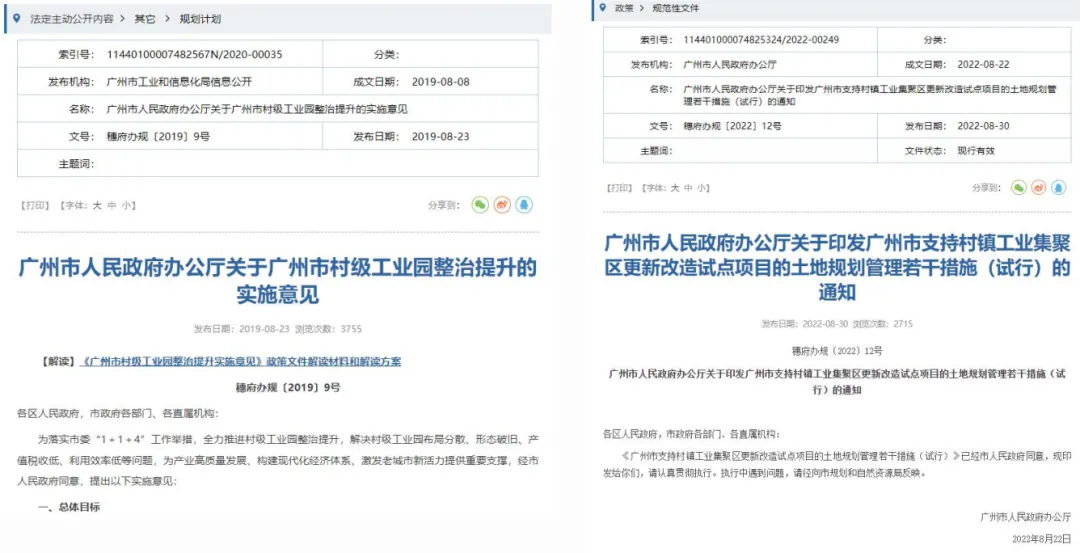This screenshot has height=553, width=1080.
Task: Click 主题词 label in left table
Action: tap(76, 164)
